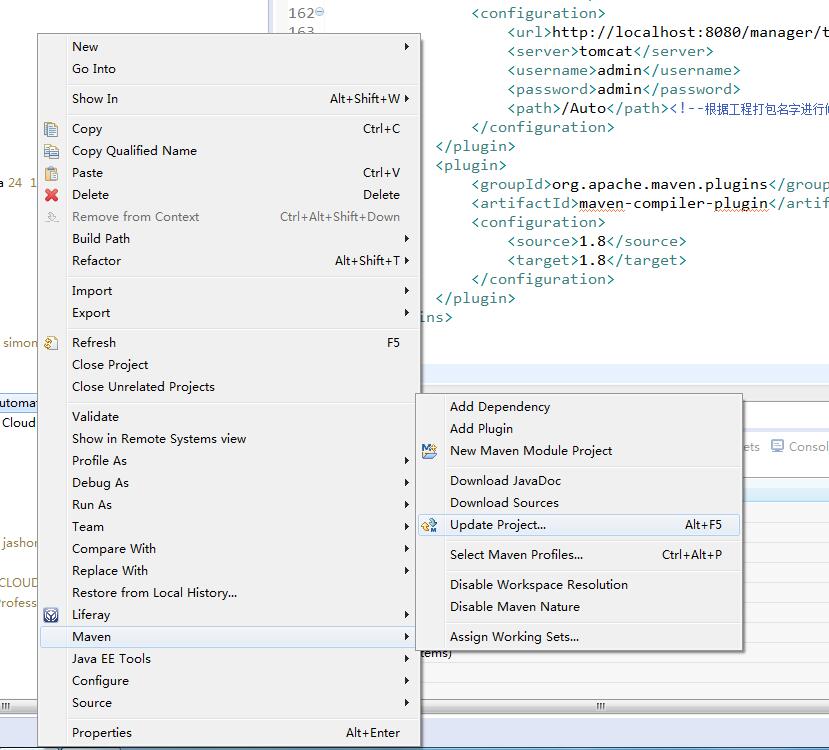The height and width of the screenshot is (750, 829).
Task: Select Close Project menu entry
Action: (229, 365)
